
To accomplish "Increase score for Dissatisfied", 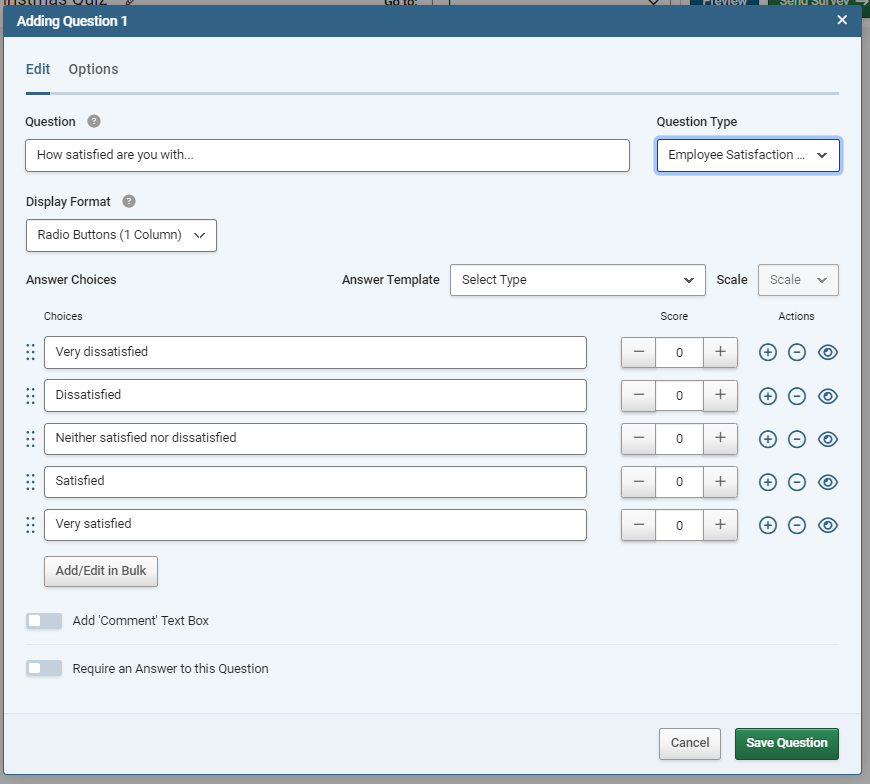I will click(x=720, y=396).
